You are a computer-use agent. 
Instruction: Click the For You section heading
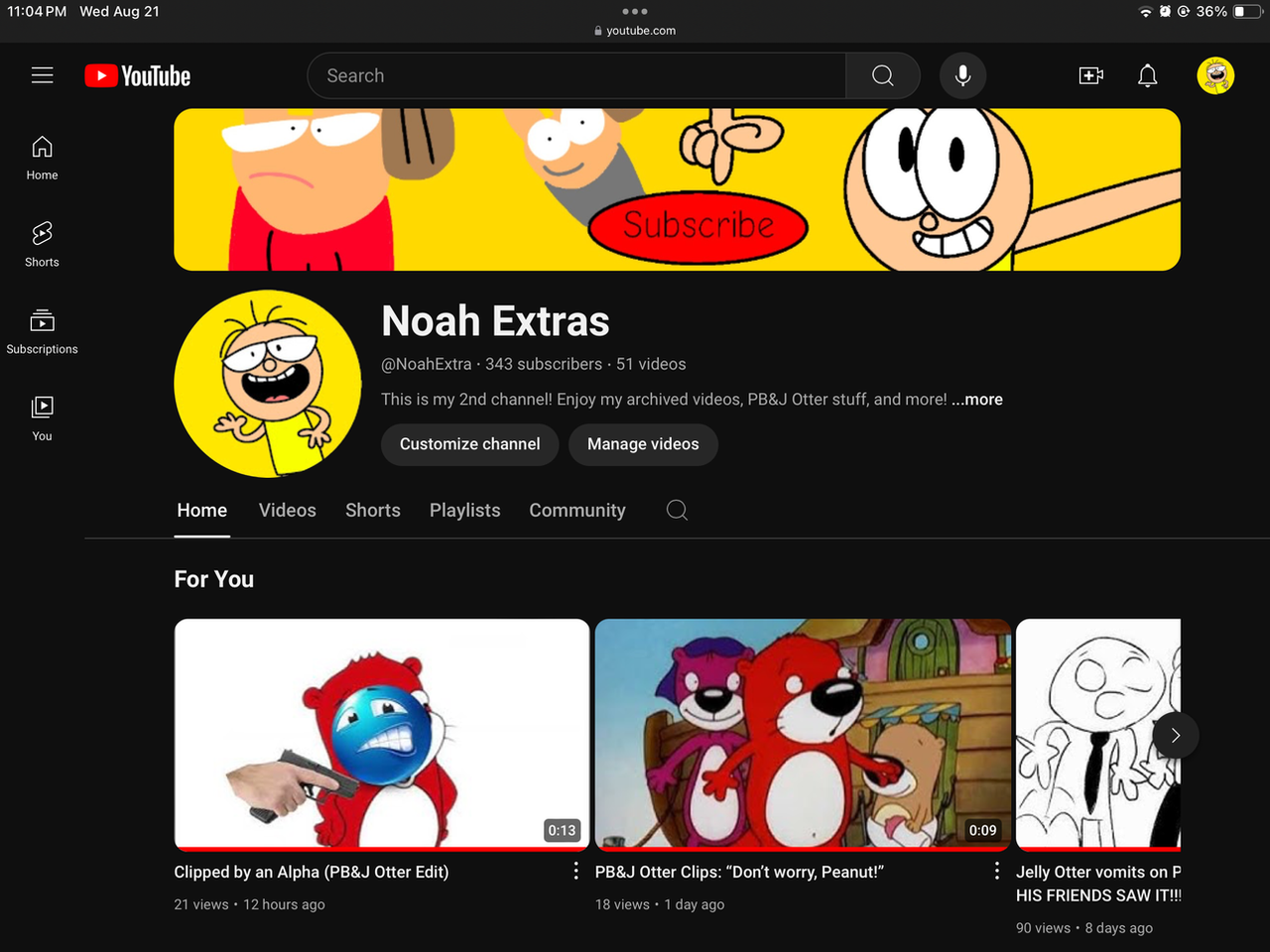tap(214, 579)
